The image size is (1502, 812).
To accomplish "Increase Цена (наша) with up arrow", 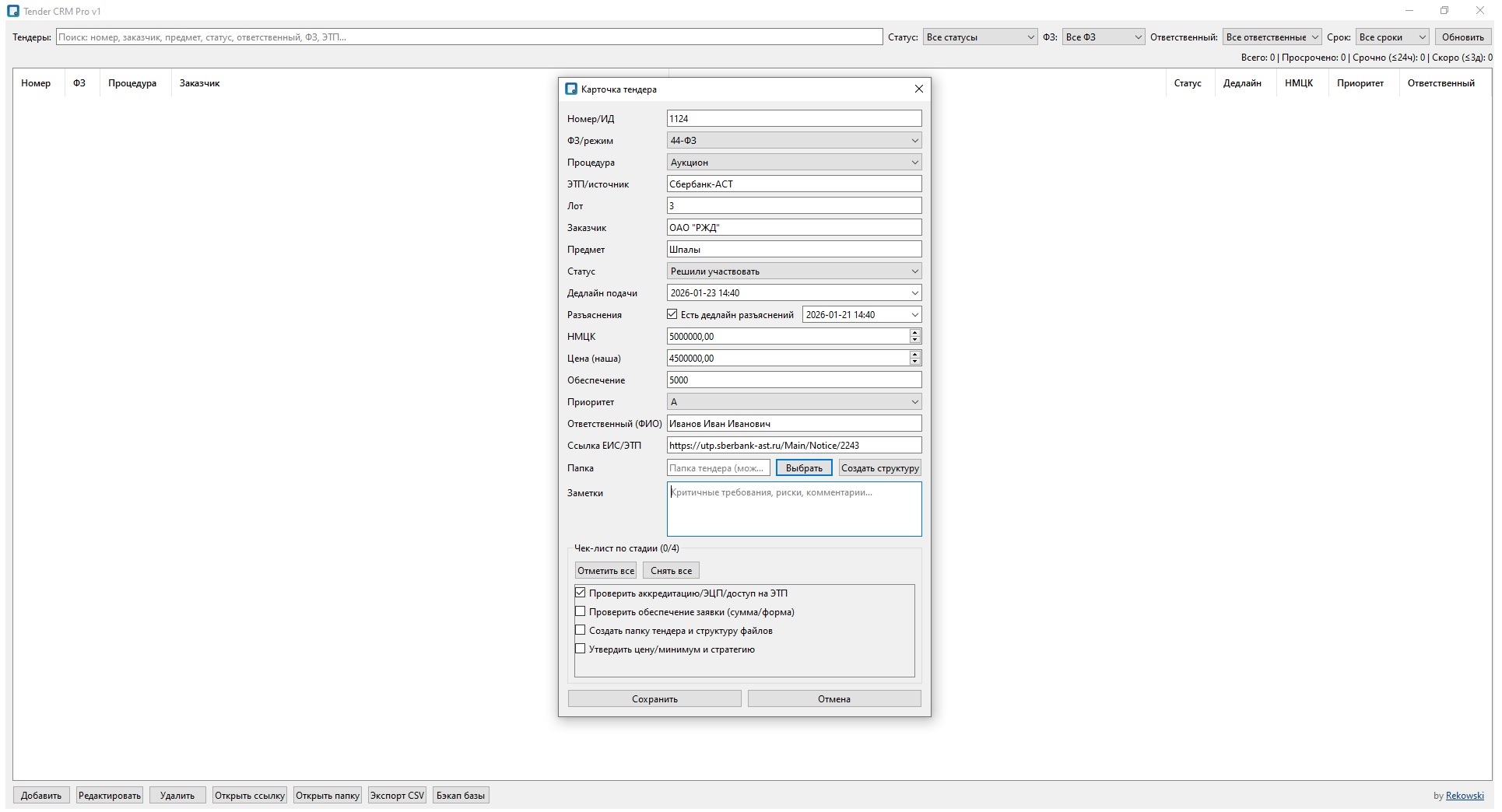I will coord(915,355).
